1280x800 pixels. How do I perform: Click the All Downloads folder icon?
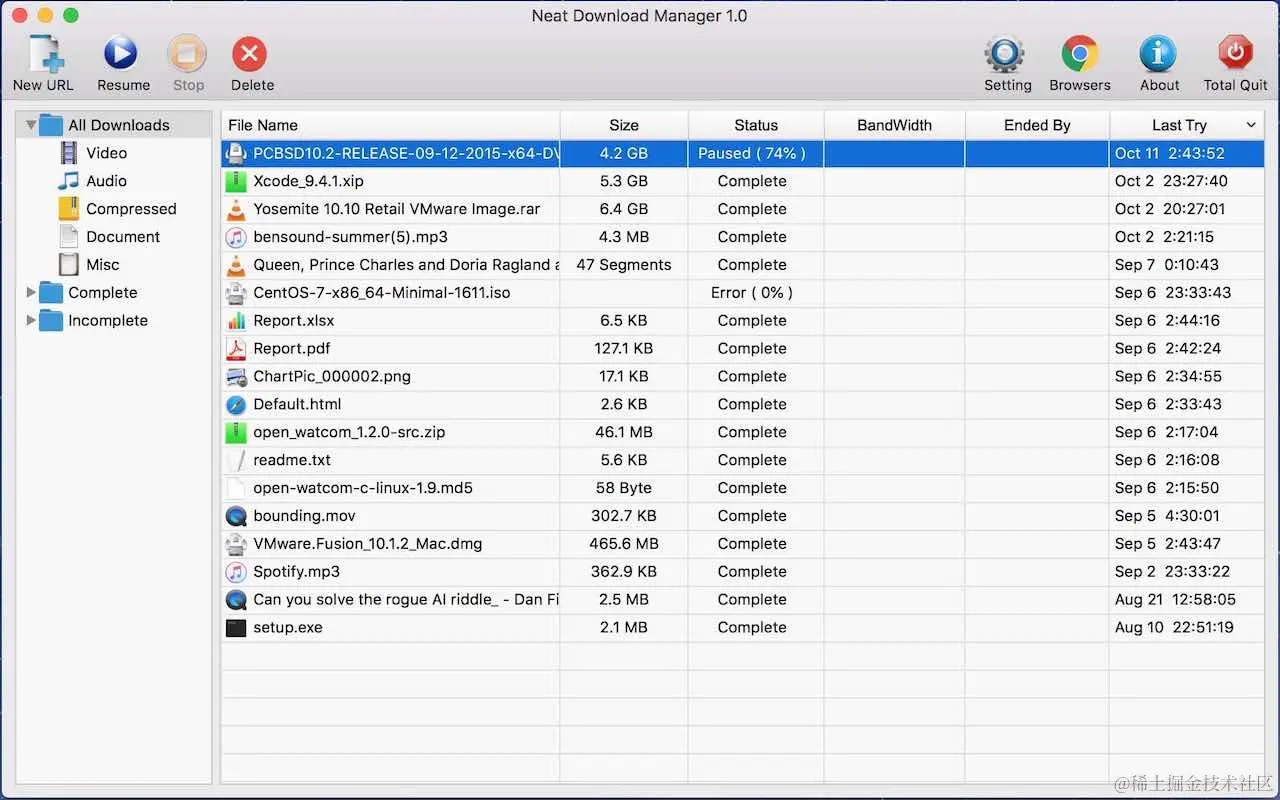(x=51, y=125)
